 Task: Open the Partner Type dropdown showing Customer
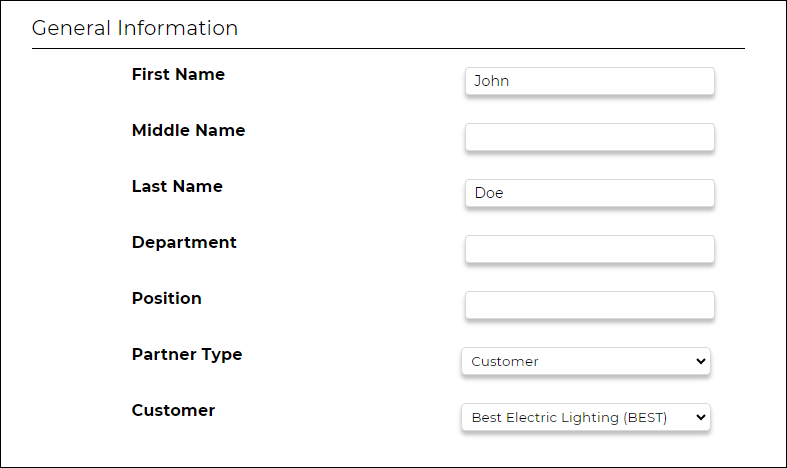(586, 361)
